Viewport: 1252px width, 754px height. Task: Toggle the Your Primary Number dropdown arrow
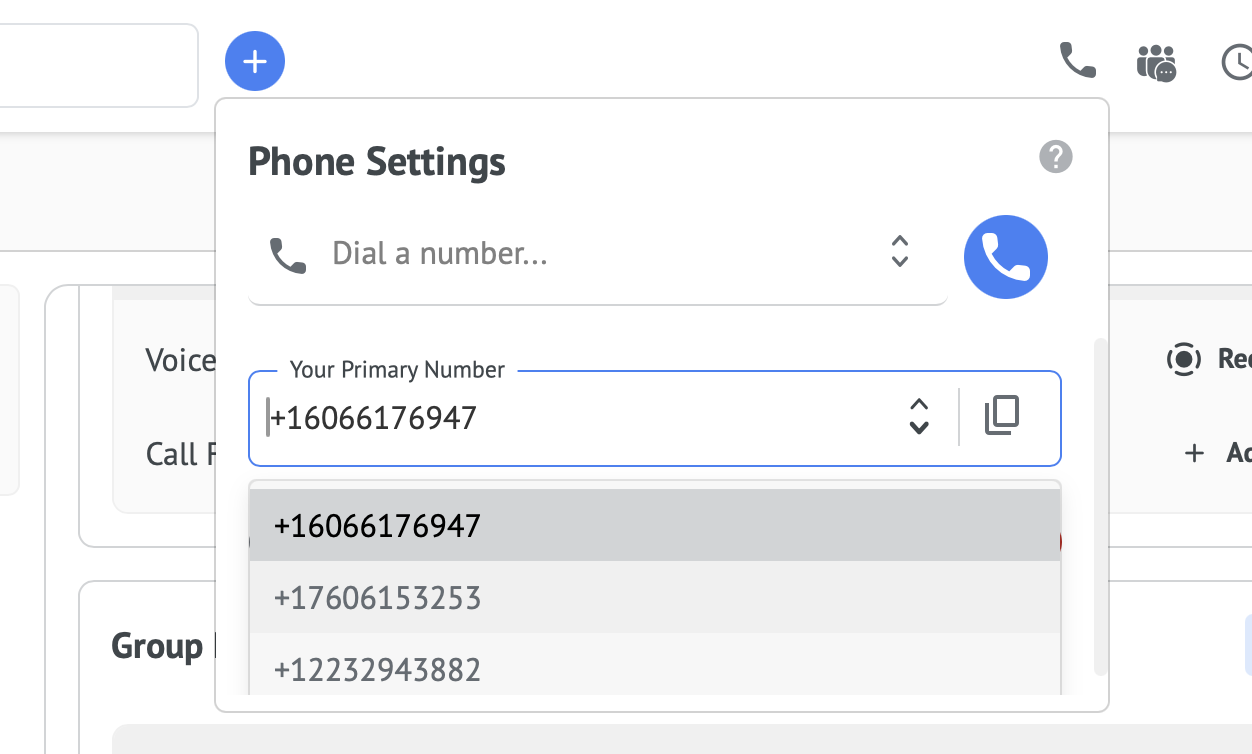click(x=918, y=416)
